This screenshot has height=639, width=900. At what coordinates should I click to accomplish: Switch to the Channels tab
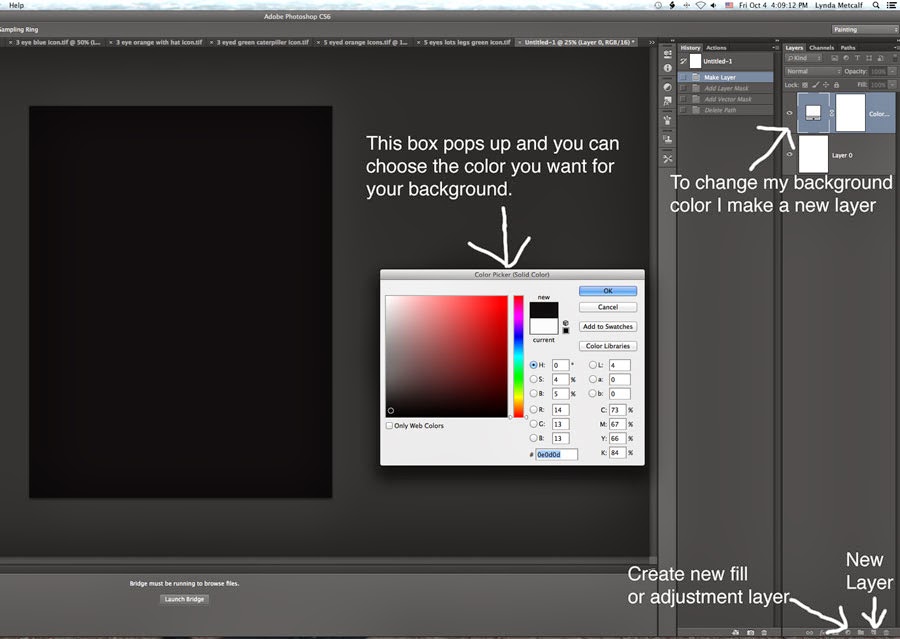821,48
